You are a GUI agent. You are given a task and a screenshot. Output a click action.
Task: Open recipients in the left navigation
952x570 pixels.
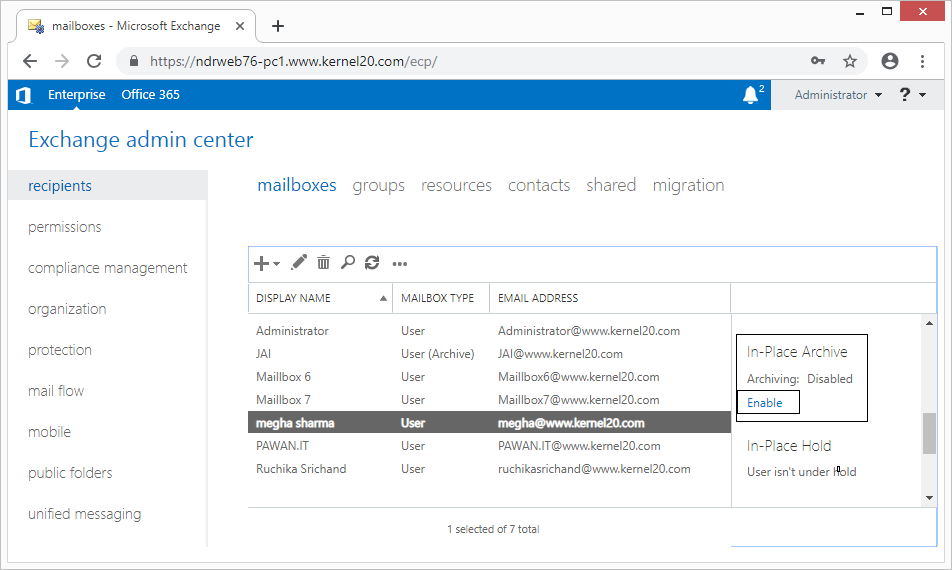point(108,185)
